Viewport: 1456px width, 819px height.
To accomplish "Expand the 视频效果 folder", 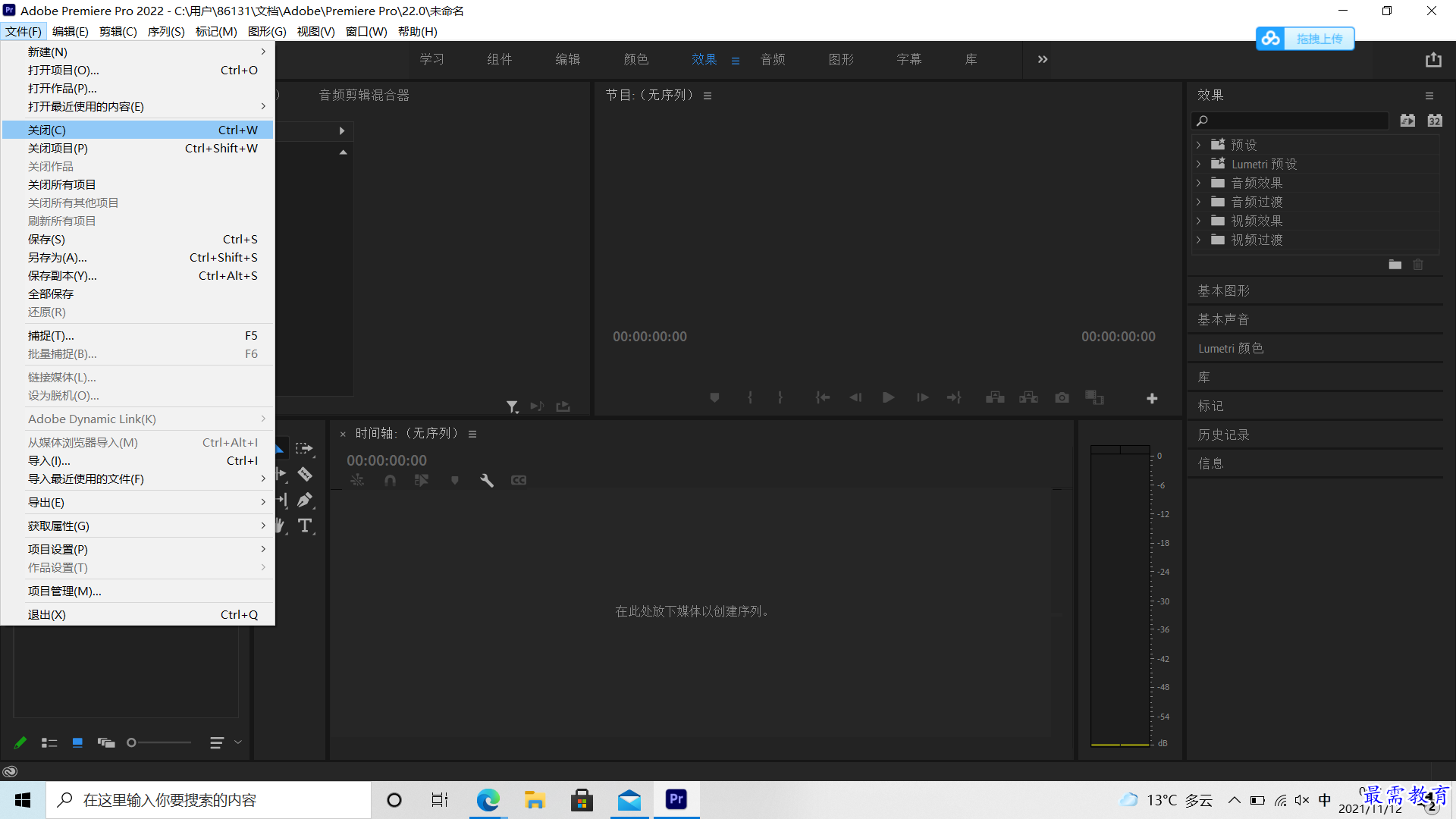I will tap(1199, 221).
